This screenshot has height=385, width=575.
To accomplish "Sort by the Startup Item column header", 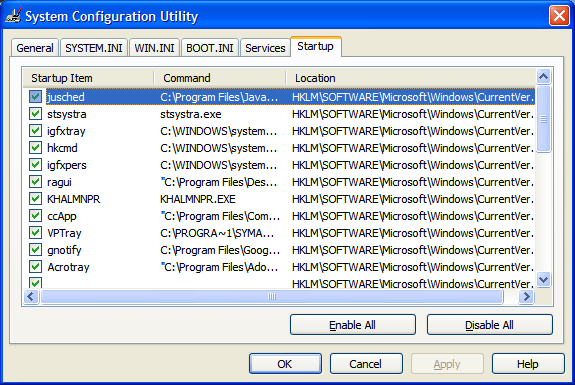I will click(89, 78).
